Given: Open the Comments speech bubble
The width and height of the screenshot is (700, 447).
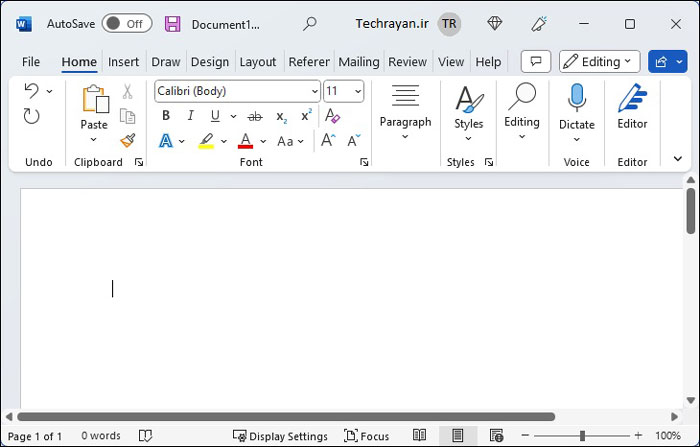Looking at the screenshot, I should 536,61.
